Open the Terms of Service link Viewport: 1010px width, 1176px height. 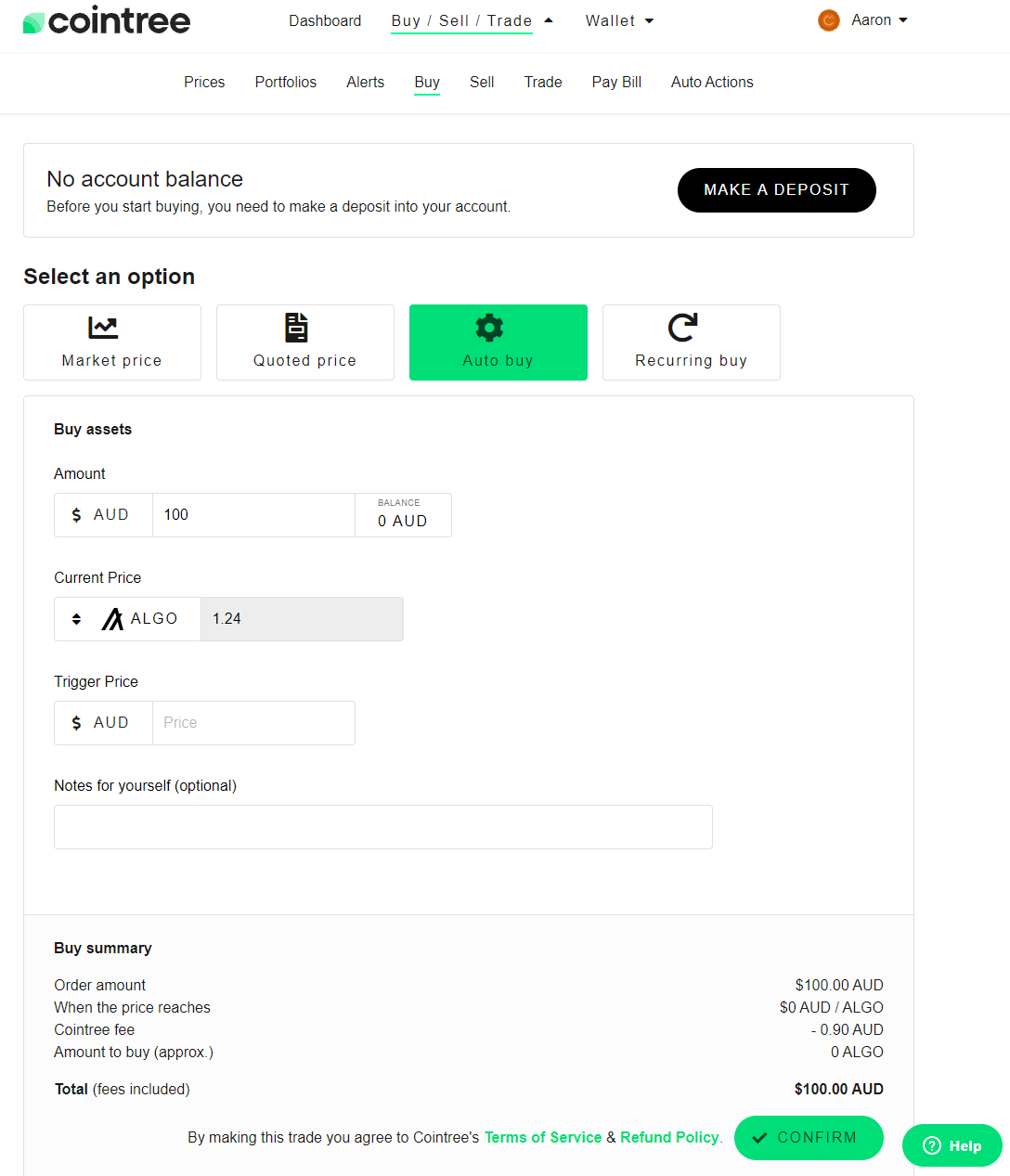(x=543, y=1138)
